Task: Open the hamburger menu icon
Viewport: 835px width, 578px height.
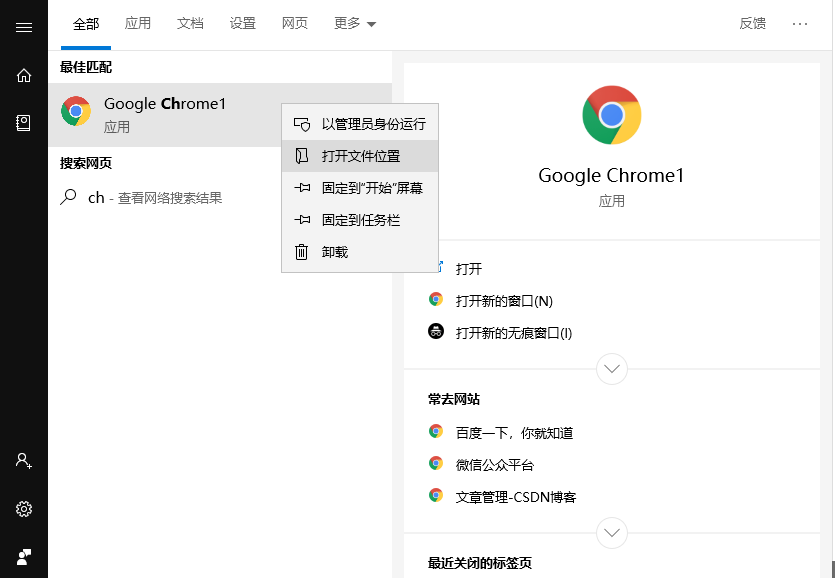Action: coord(24,27)
